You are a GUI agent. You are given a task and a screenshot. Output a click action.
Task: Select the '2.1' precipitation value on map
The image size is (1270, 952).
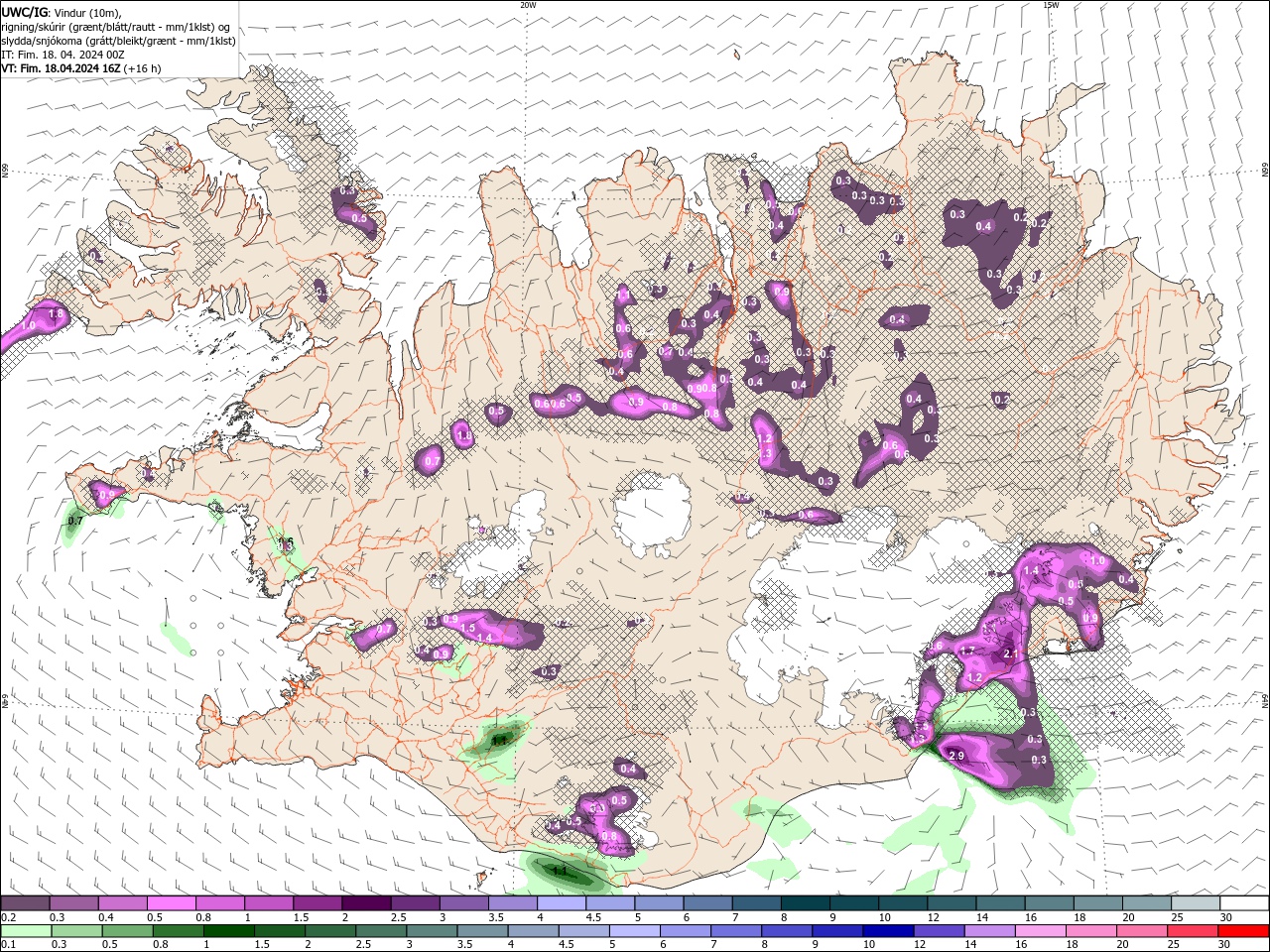pos(1010,654)
